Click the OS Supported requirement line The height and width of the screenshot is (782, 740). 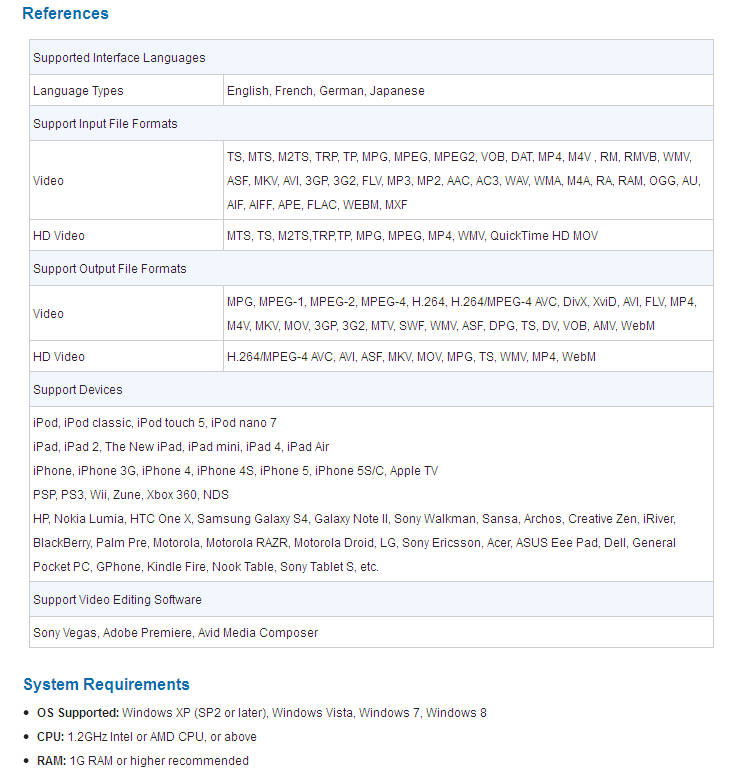(261, 713)
